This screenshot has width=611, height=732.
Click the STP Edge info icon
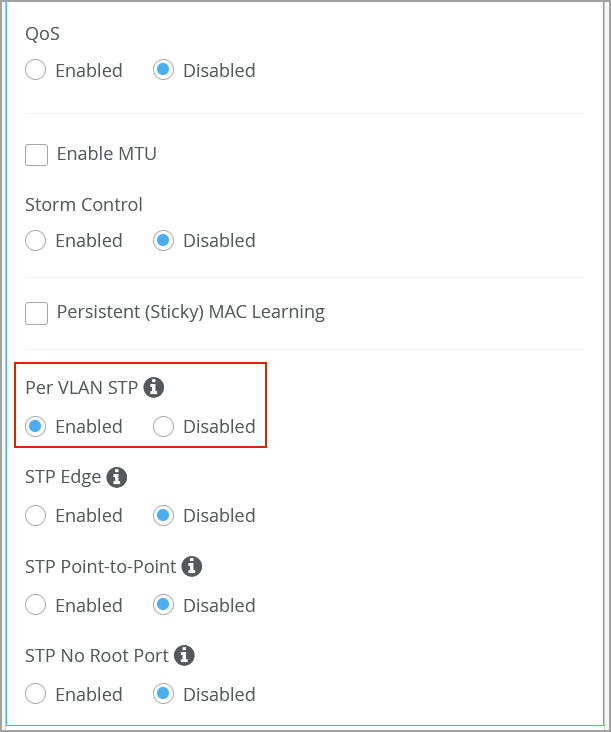(117, 477)
